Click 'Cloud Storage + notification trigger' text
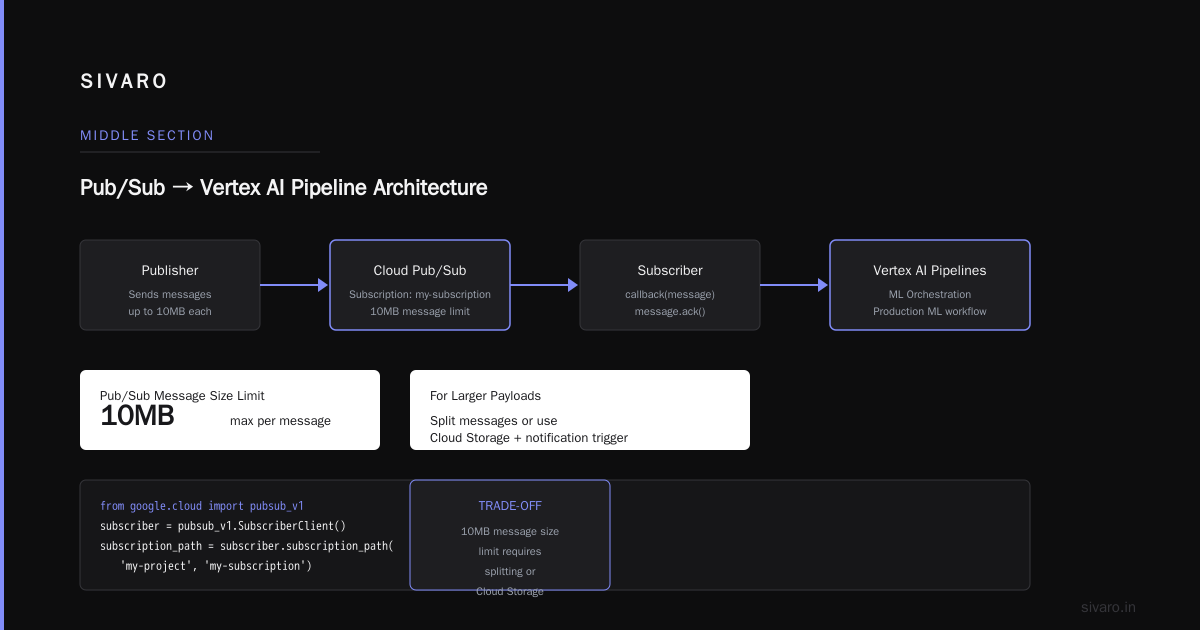Screen dimensions: 1200x630 (x=529, y=438)
